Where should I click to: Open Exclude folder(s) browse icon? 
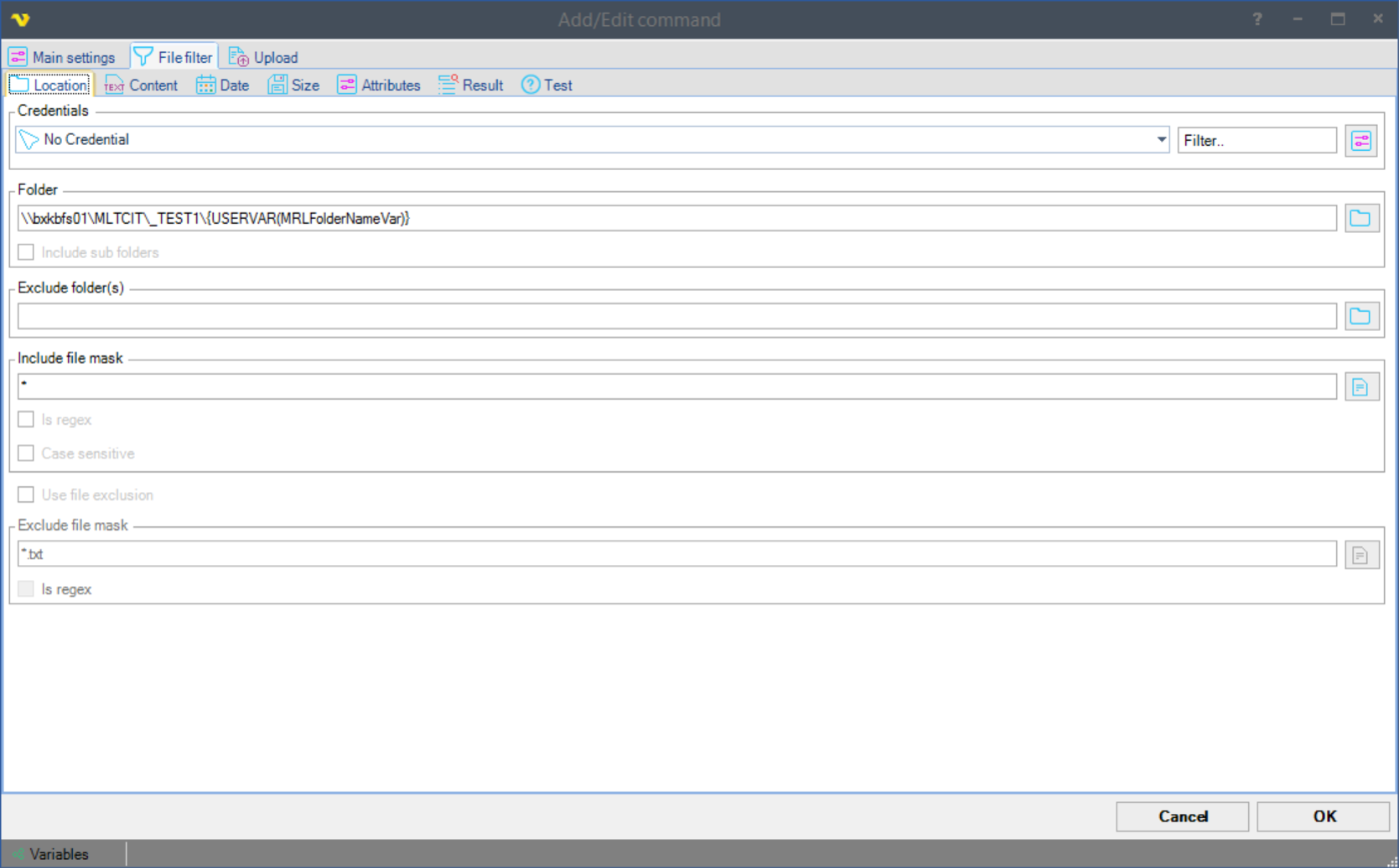click(x=1360, y=317)
